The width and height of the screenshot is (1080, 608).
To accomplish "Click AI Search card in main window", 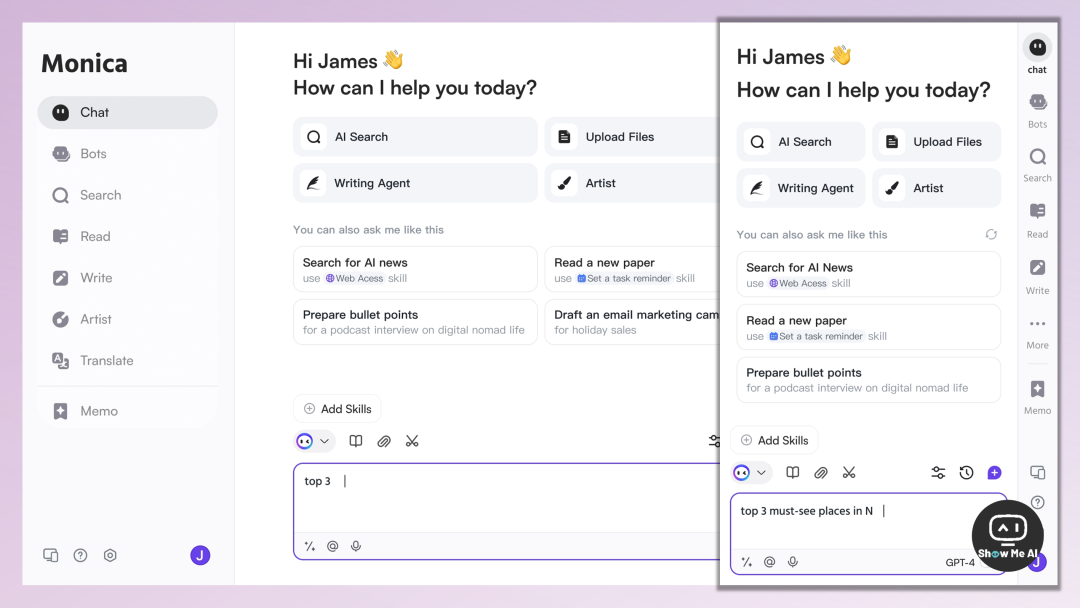I will (415, 136).
